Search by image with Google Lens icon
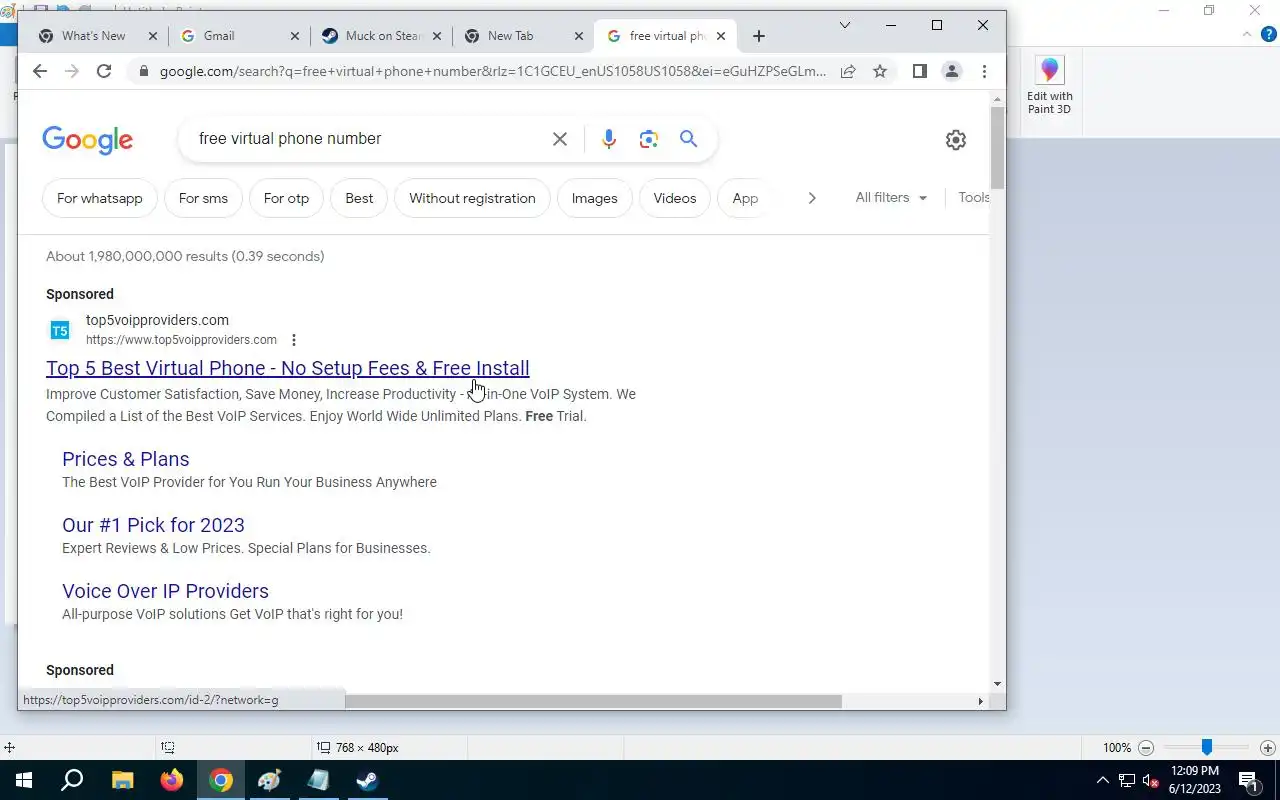 click(x=649, y=139)
